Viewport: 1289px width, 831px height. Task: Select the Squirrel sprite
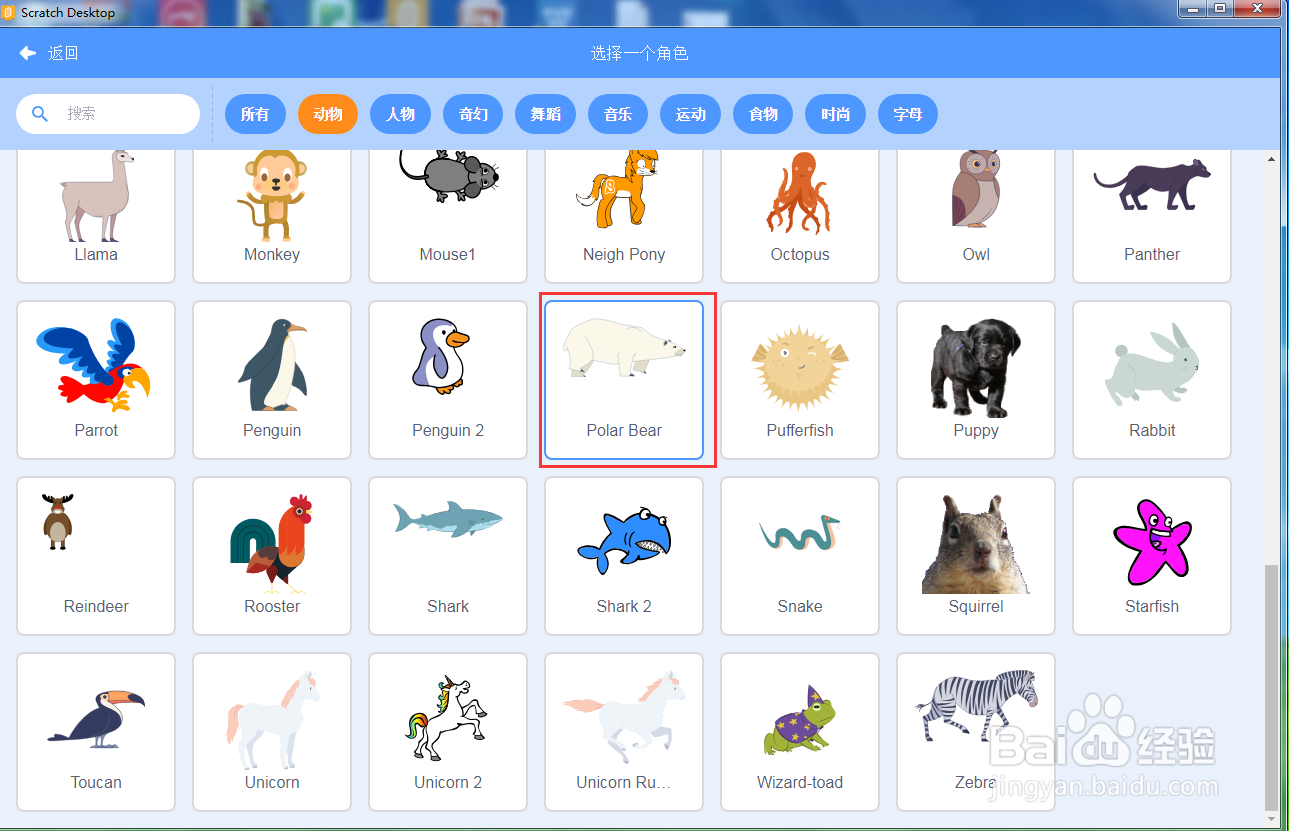[x=976, y=556]
